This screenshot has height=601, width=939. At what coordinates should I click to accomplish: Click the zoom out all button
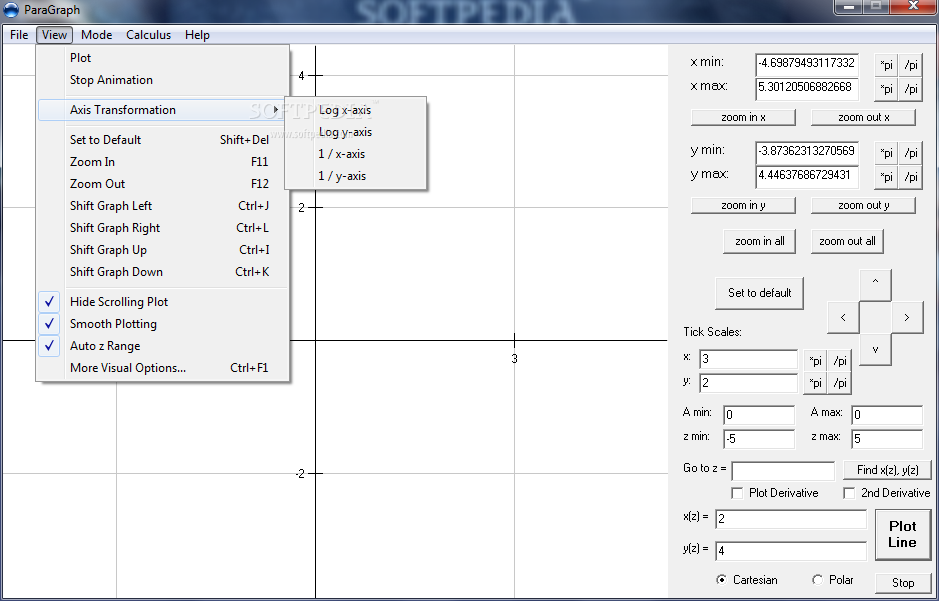[847, 241]
